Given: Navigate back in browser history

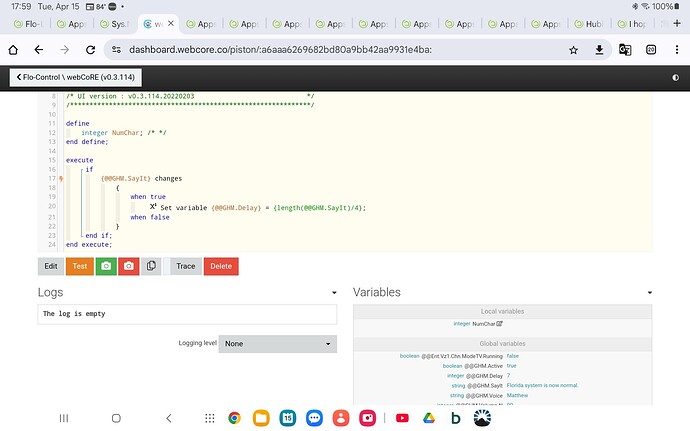Looking at the screenshot, I should click(x=39, y=50).
